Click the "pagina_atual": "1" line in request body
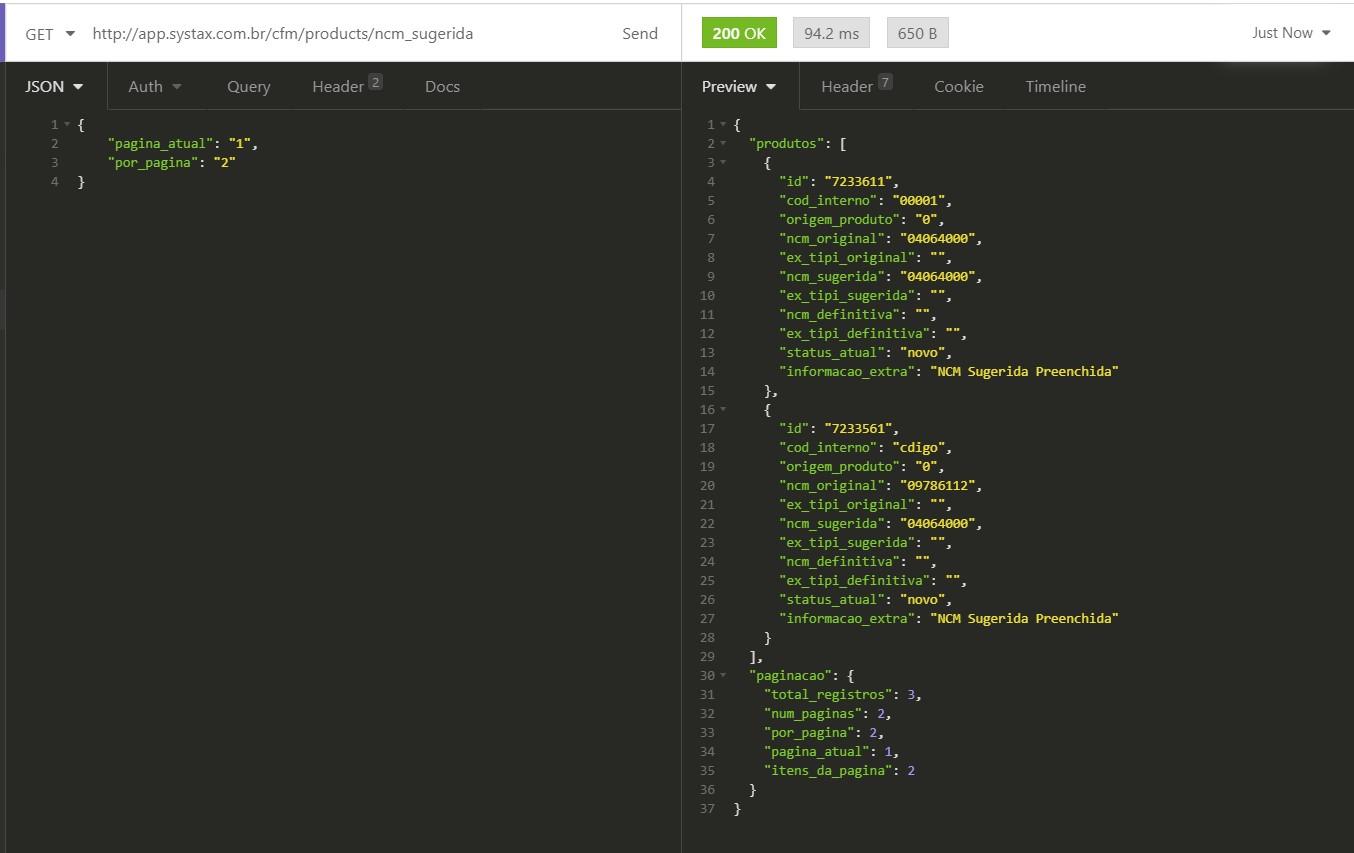Screen dimensions: 1354x853 click(183, 144)
